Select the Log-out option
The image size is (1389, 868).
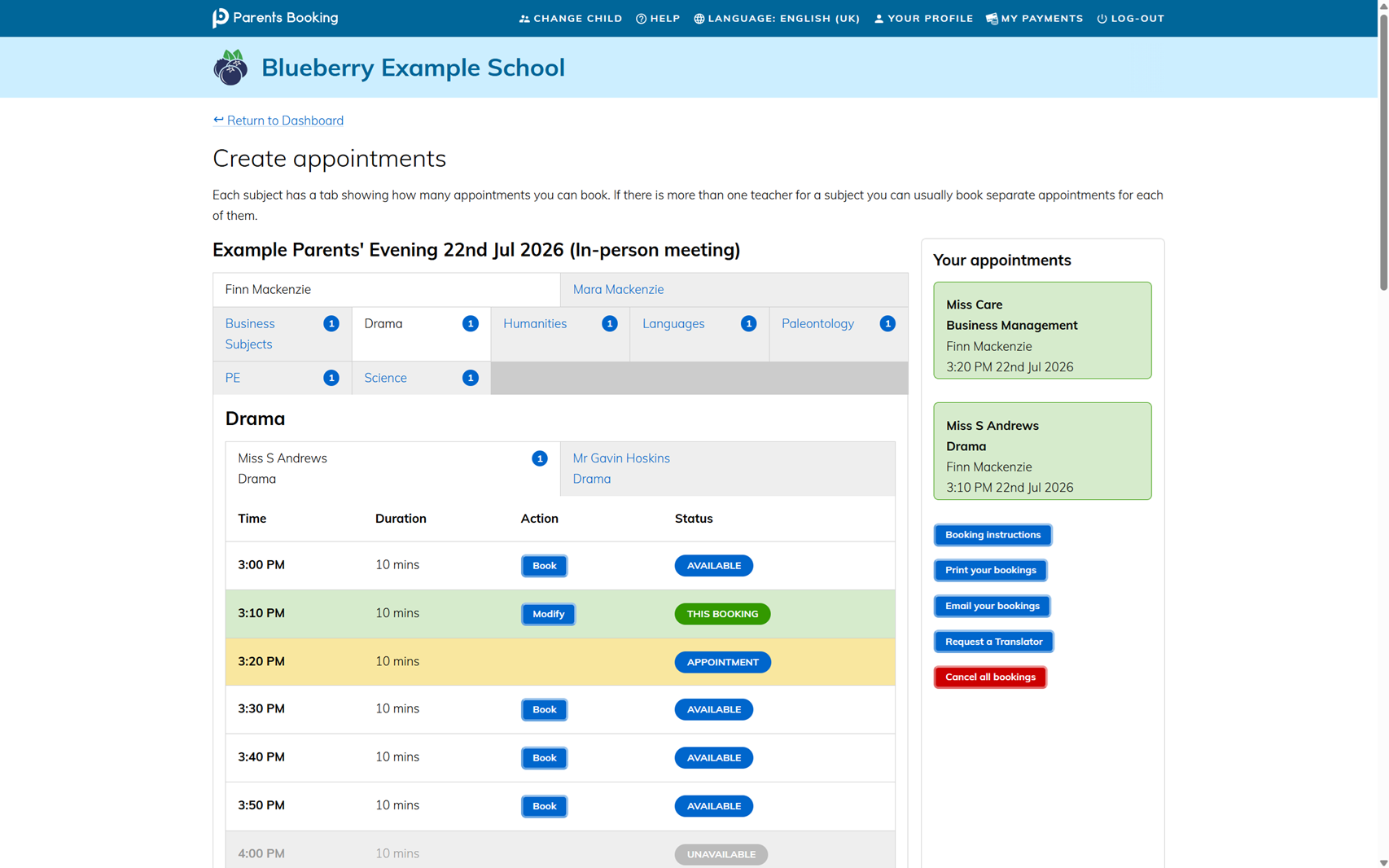[1130, 19]
